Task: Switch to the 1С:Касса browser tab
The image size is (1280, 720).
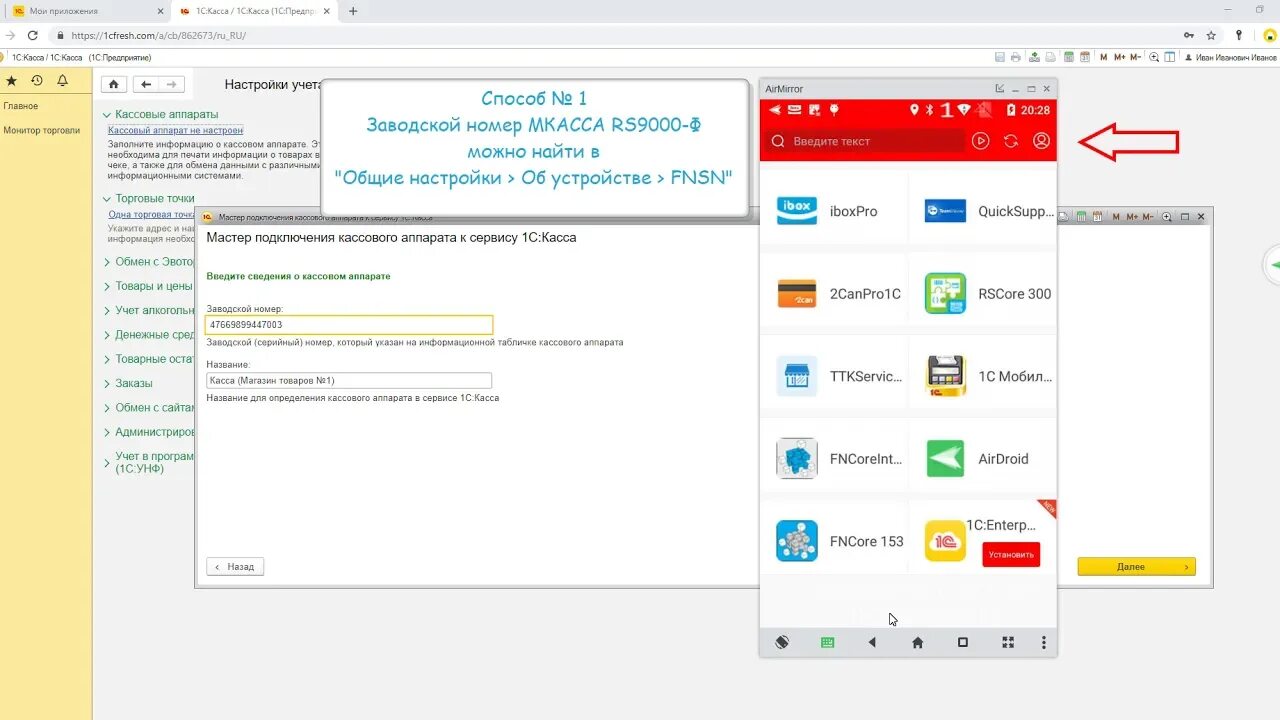Action: (x=253, y=11)
